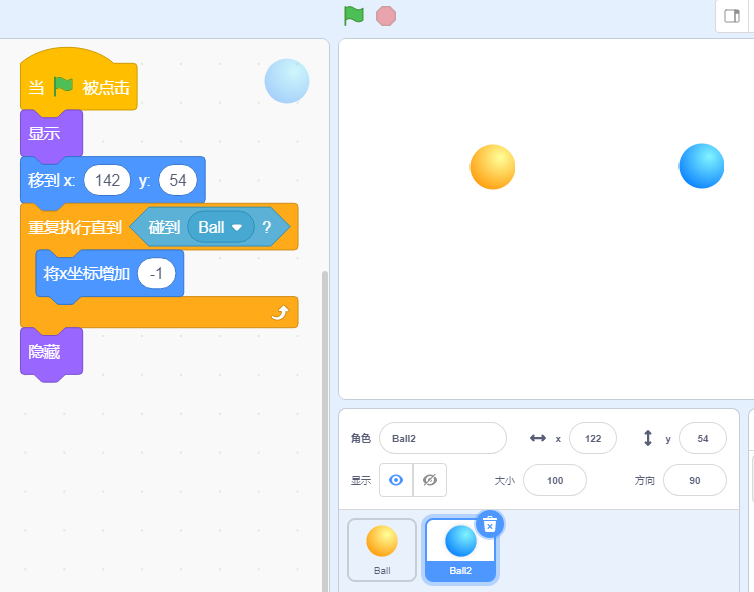This screenshot has width=754, height=592.
Task: Edit sprite size field 100
Action: 555,480
